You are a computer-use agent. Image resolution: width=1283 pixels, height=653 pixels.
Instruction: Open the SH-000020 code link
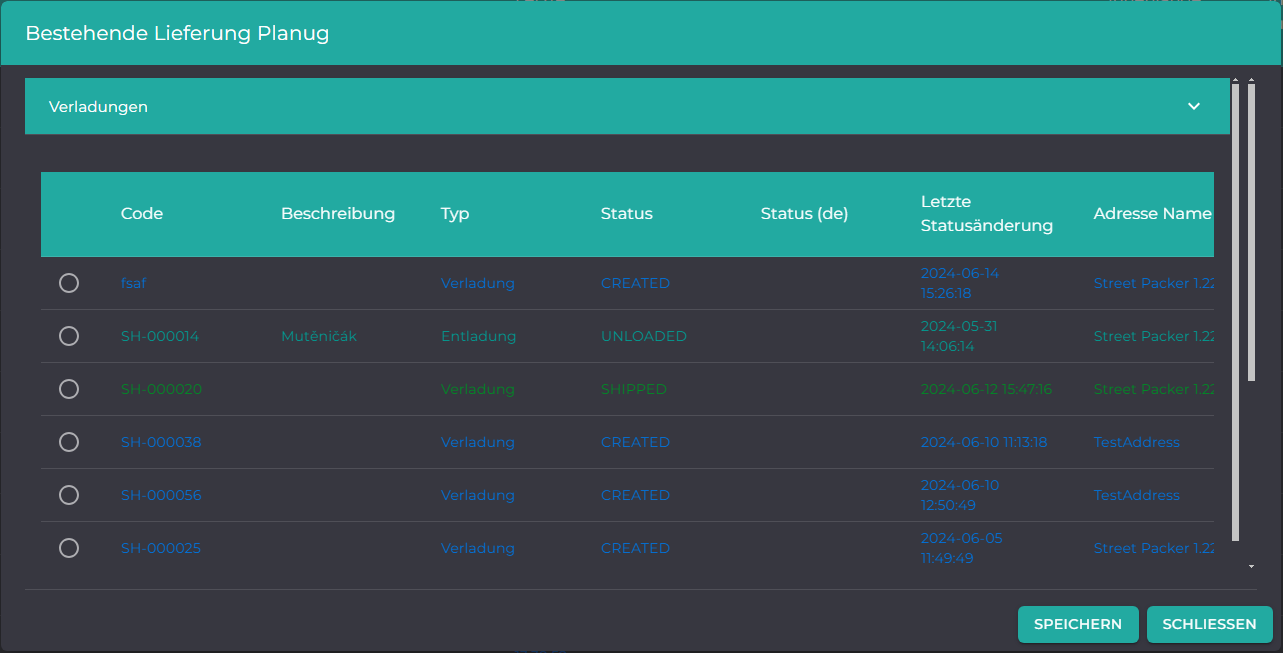pos(161,389)
